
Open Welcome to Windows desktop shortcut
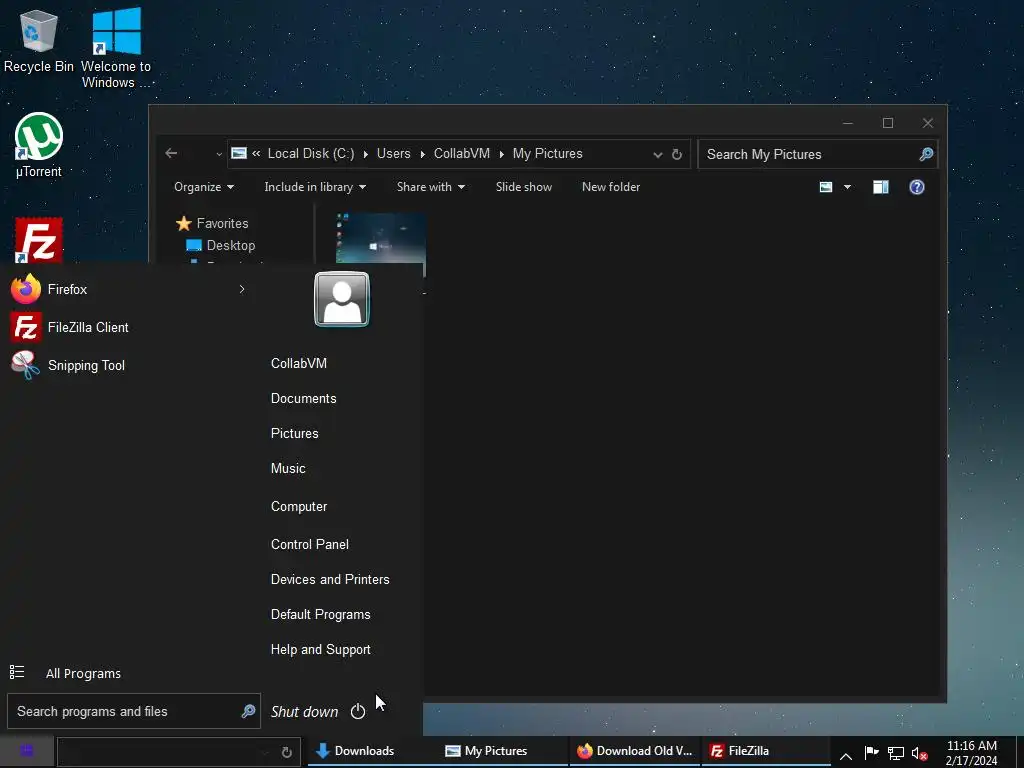pyautogui.click(x=116, y=48)
